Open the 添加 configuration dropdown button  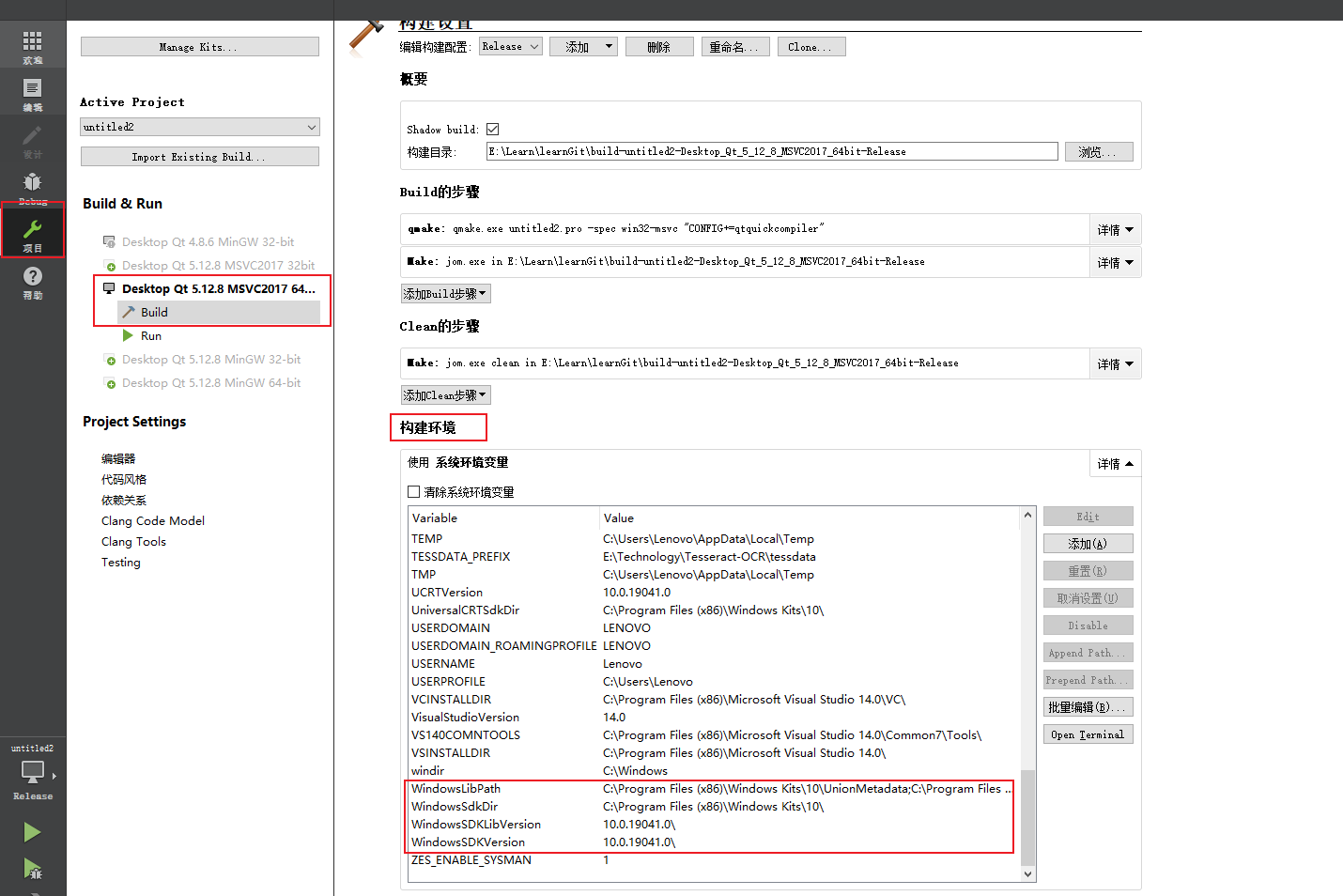point(584,46)
